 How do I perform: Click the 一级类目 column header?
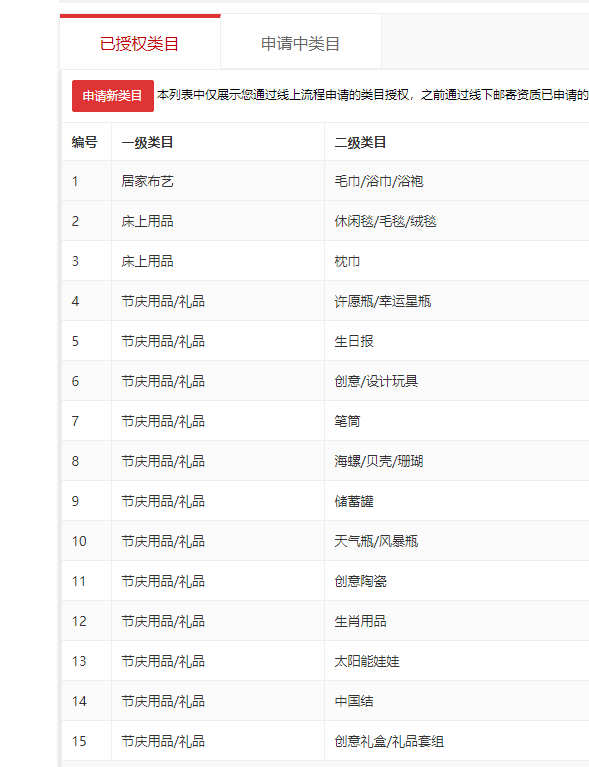pos(147,142)
